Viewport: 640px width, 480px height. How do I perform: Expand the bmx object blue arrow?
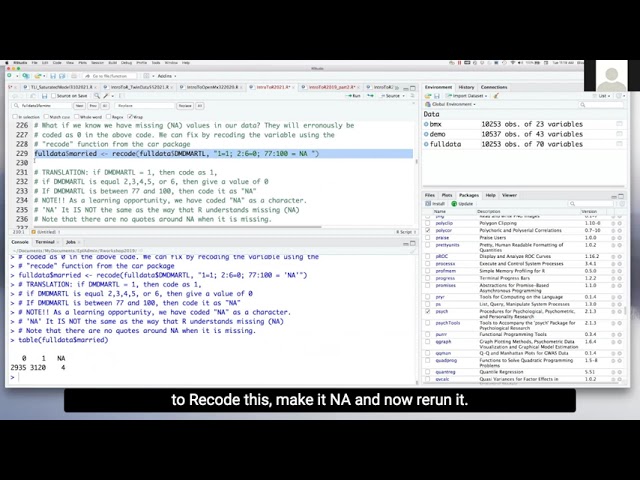pyautogui.click(x=426, y=124)
